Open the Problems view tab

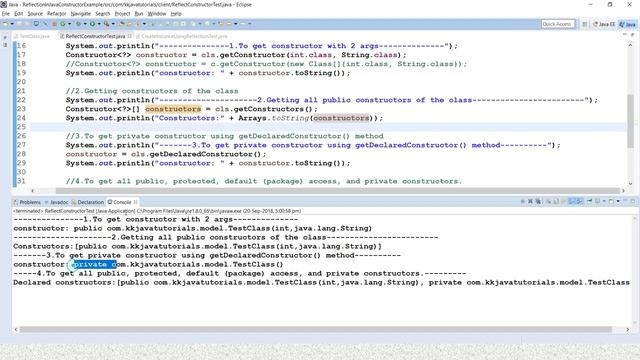coord(27,202)
